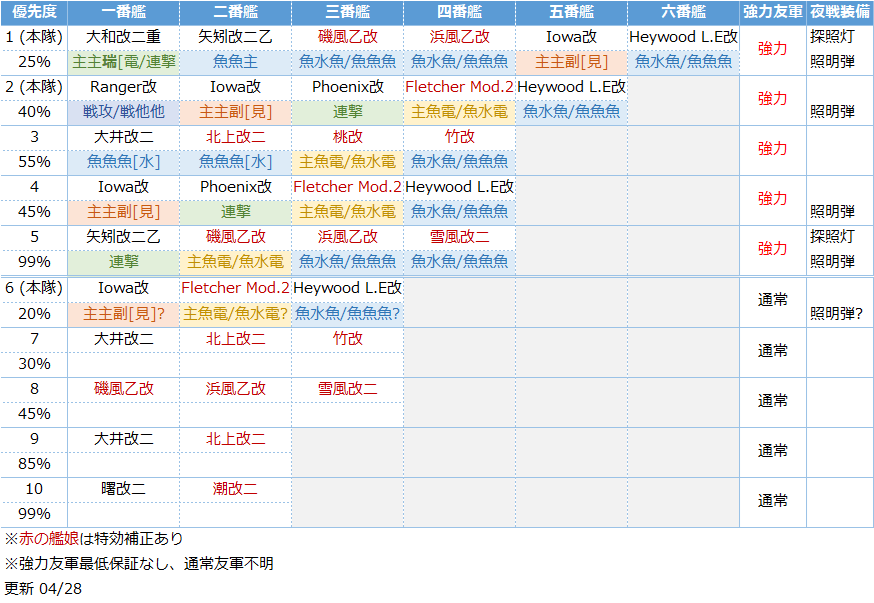874x603 pixels.
Task: Click the 夜戦装備 column header
Action: click(840, 12)
